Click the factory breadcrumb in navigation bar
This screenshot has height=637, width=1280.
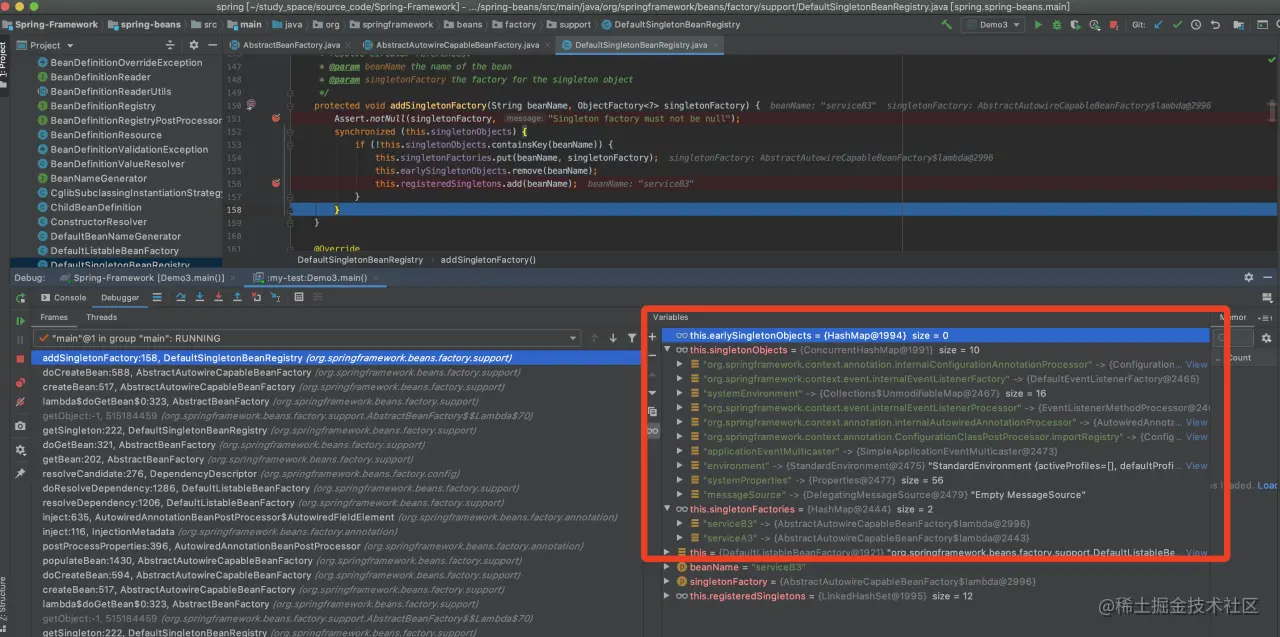point(520,24)
